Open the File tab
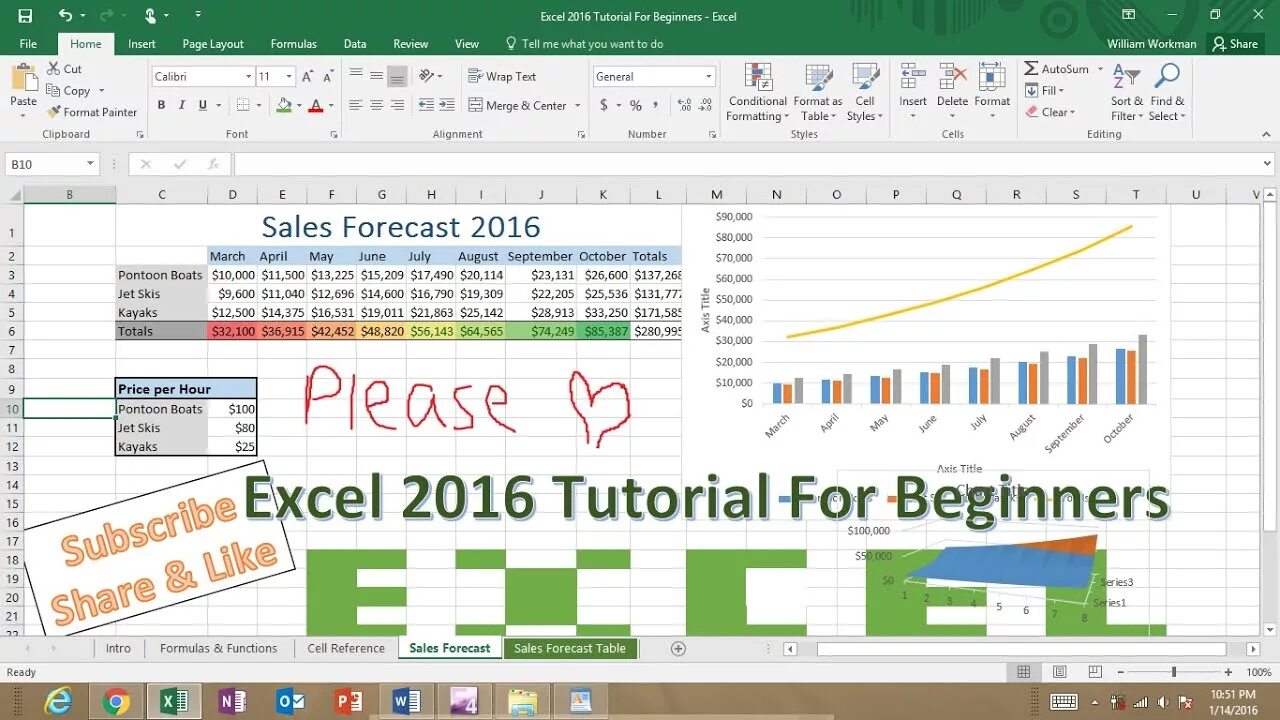 pos(28,44)
